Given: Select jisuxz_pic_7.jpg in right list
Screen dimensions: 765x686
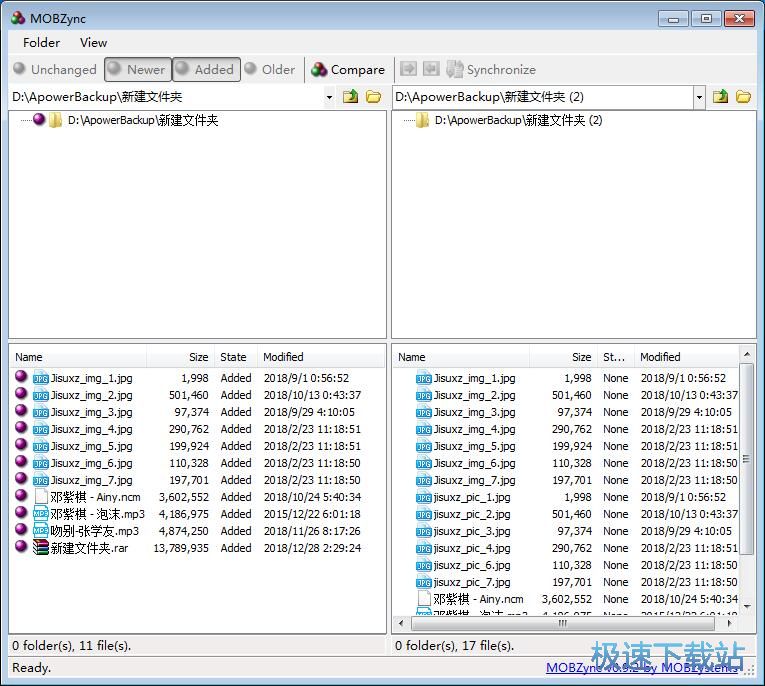Looking at the screenshot, I should [472, 583].
